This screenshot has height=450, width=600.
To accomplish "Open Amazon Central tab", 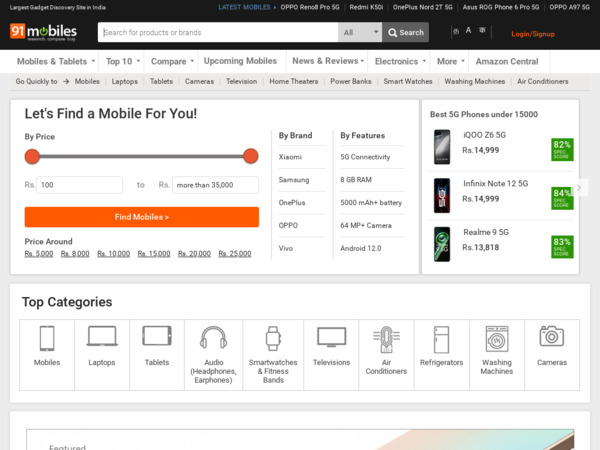I will [x=507, y=61].
